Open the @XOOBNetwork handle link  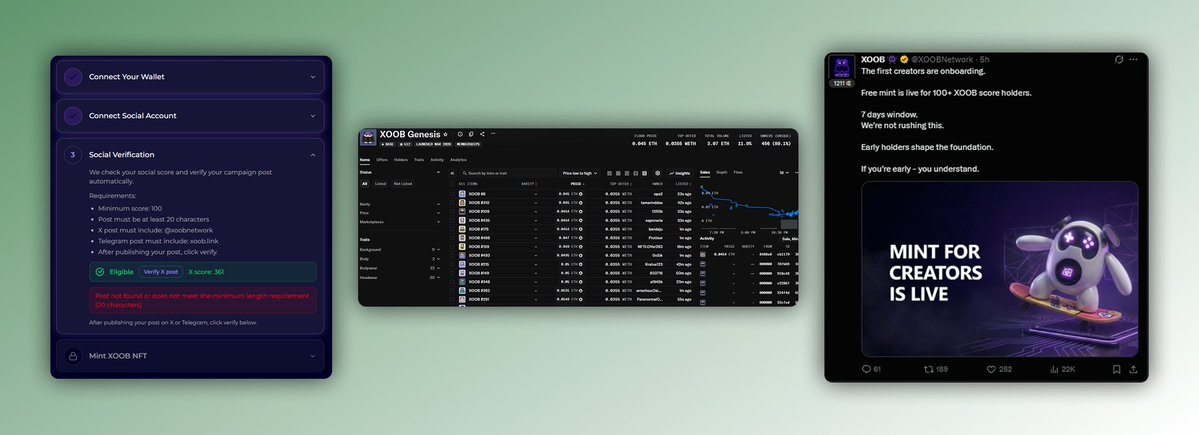coord(942,60)
